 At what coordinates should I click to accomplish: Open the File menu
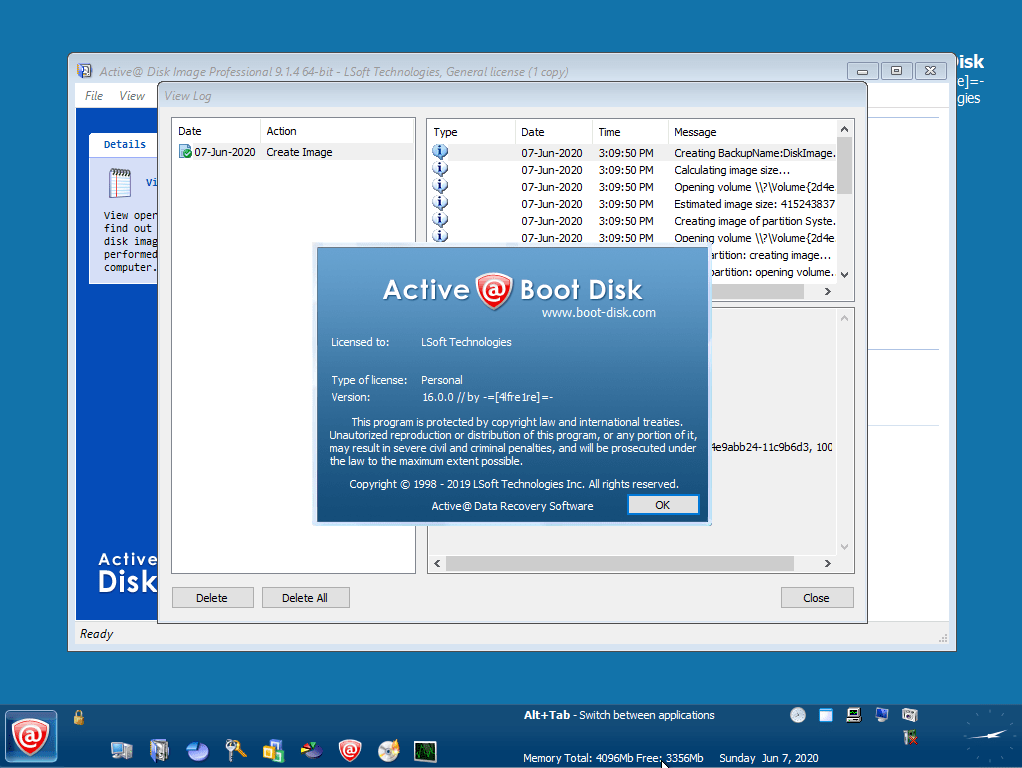93,96
